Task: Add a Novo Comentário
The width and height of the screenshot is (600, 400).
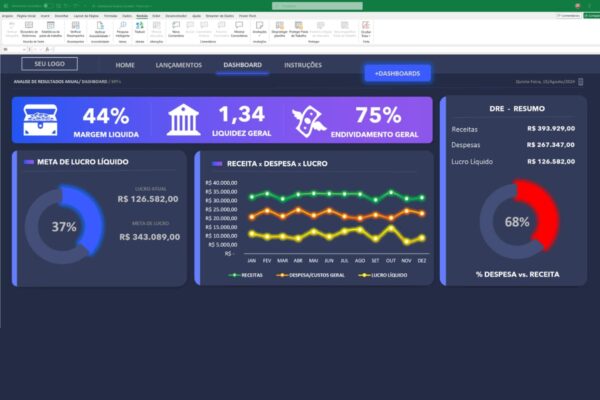Action: click(176, 29)
